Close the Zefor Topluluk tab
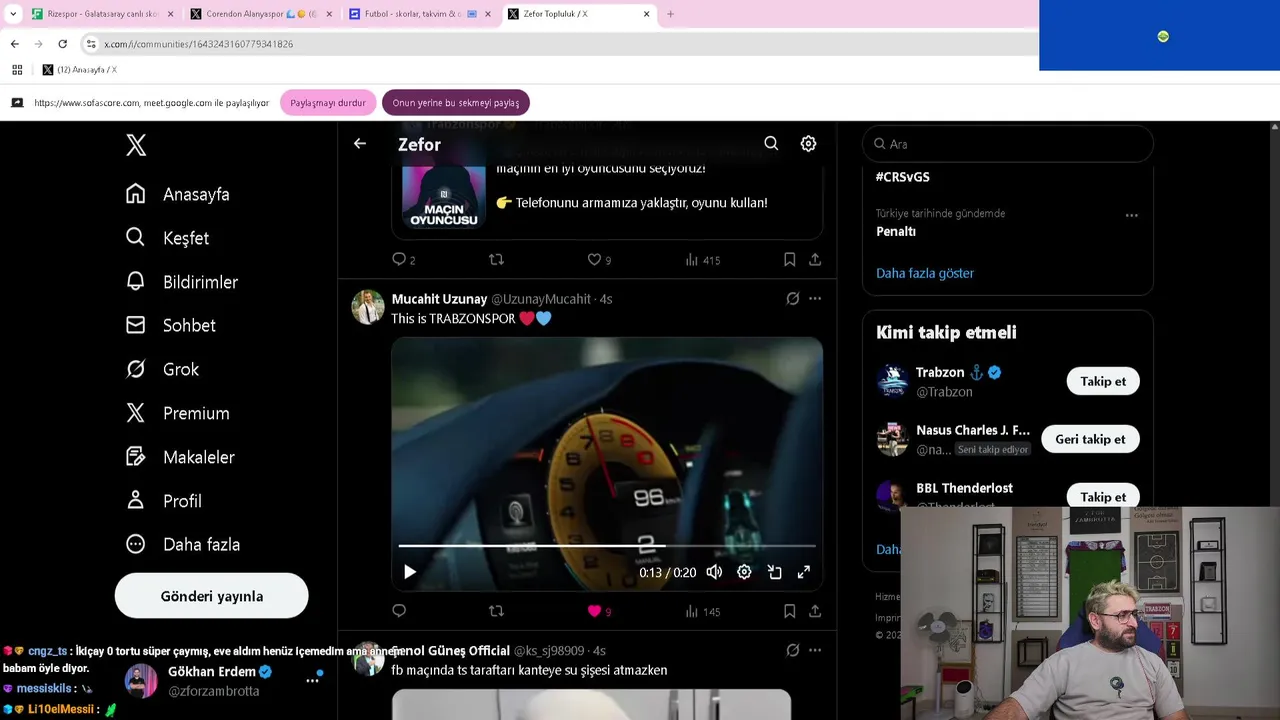 click(646, 14)
